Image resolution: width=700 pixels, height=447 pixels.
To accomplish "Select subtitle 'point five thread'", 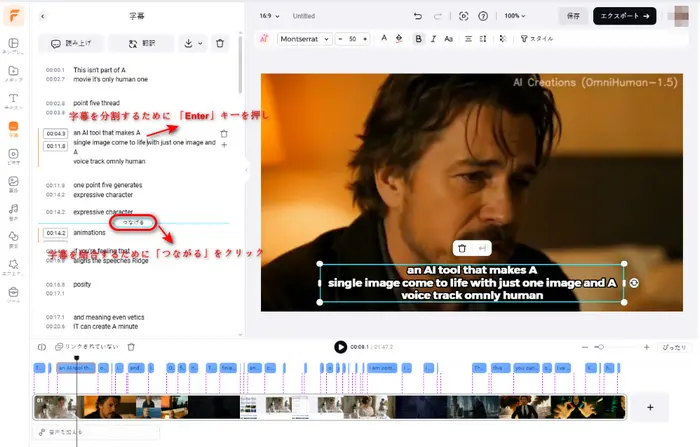I will (x=96, y=103).
